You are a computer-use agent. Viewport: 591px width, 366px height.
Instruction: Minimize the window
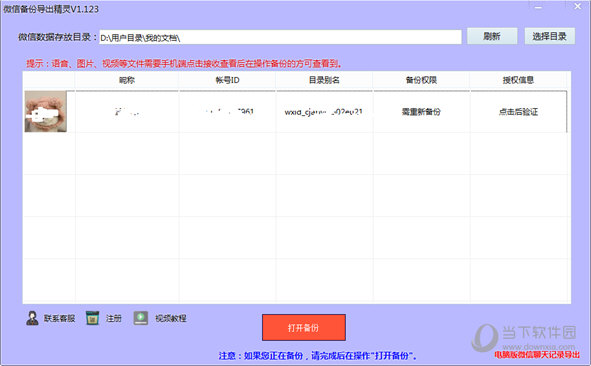coord(538,7)
